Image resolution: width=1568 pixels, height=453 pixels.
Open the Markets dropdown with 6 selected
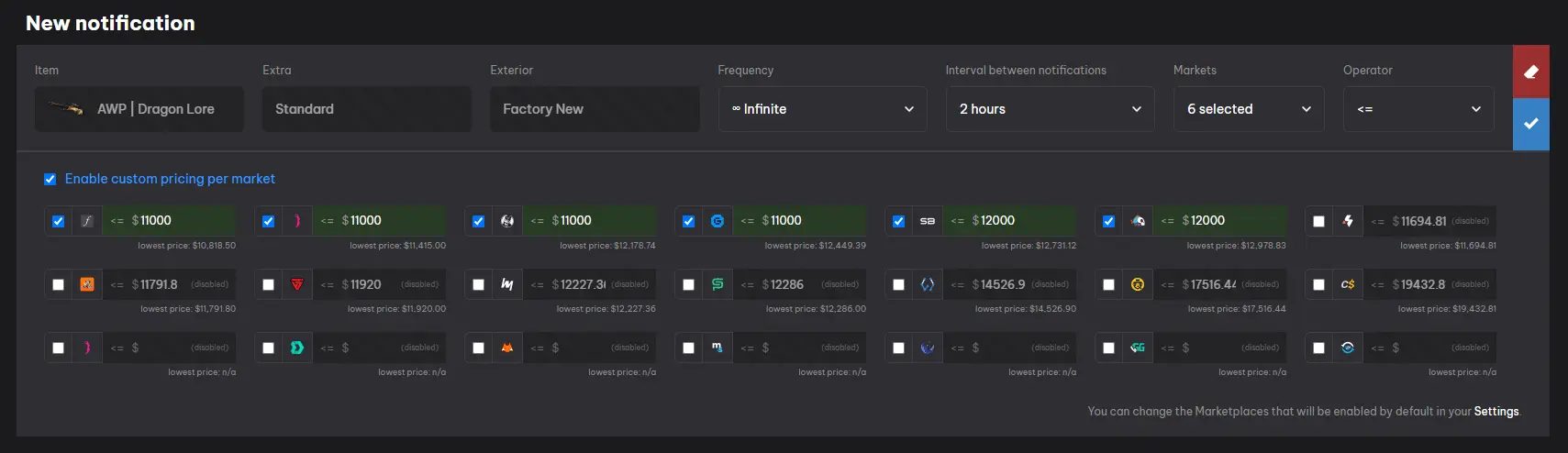pyautogui.click(x=1249, y=109)
